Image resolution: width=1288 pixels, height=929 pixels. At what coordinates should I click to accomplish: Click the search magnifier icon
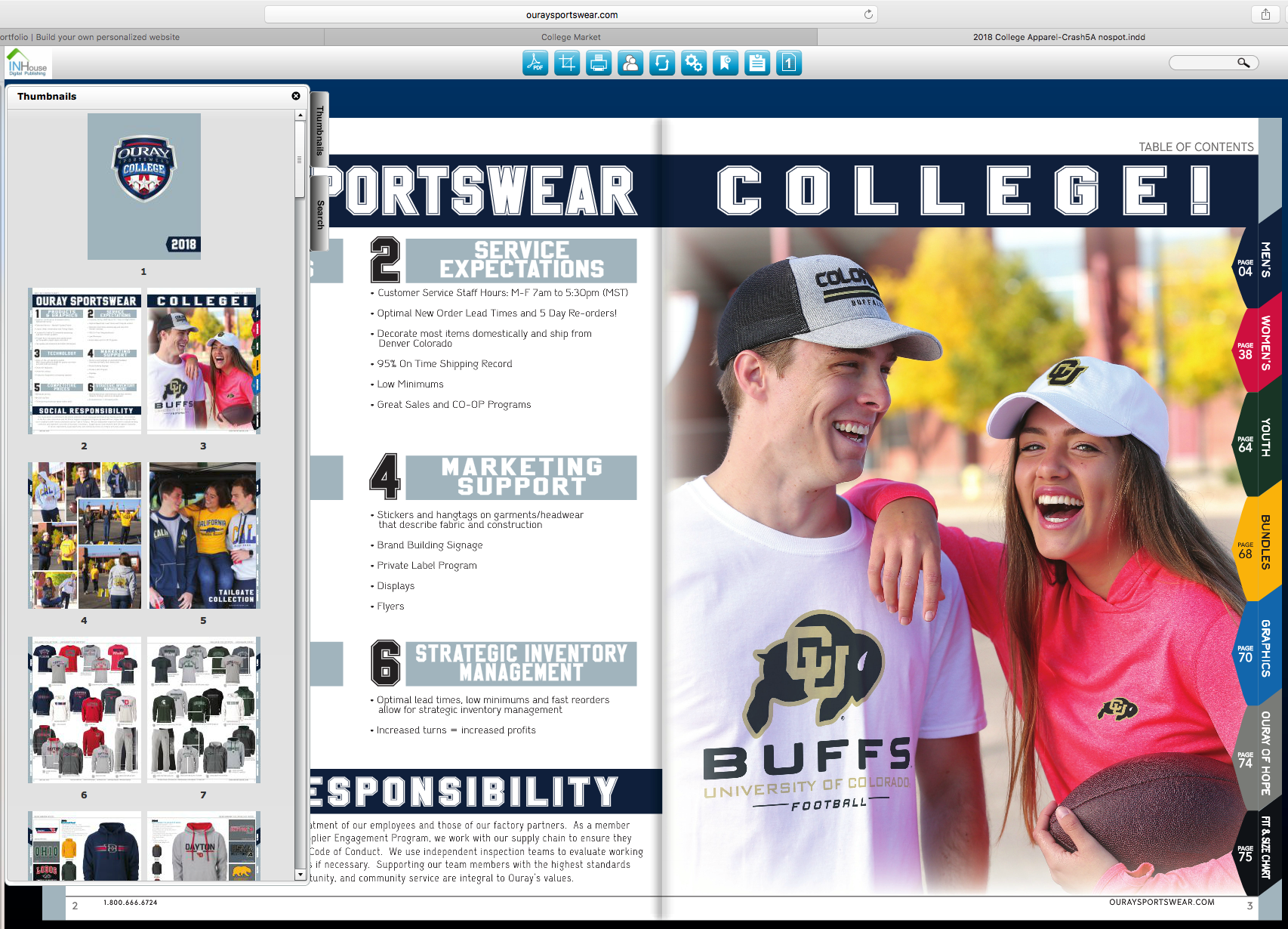[1243, 63]
